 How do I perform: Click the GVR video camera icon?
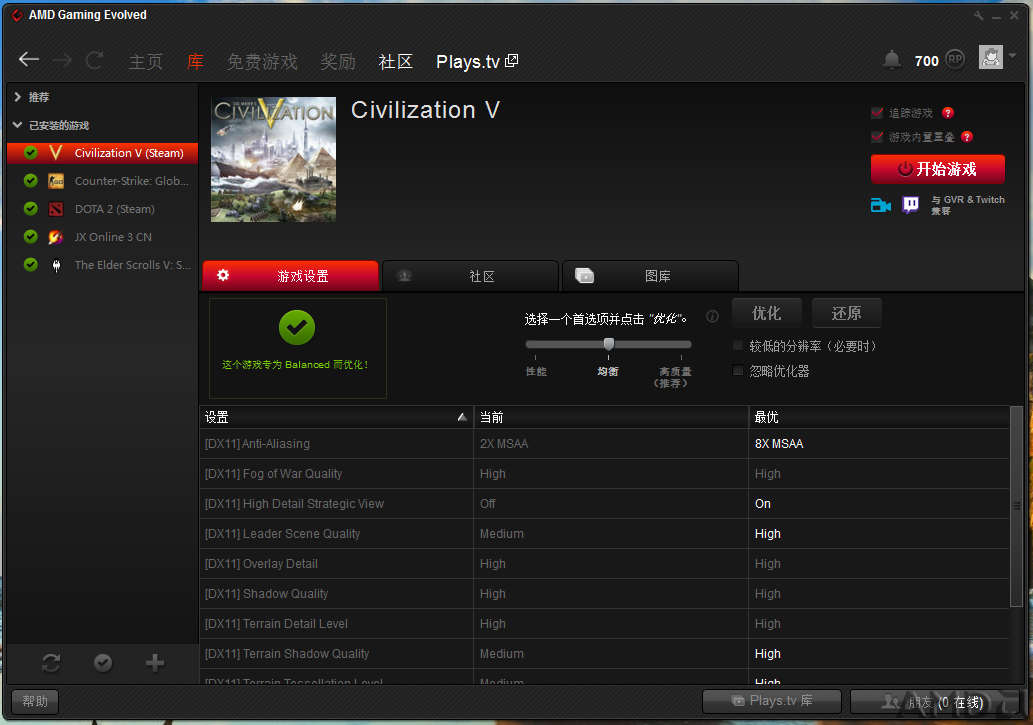880,205
